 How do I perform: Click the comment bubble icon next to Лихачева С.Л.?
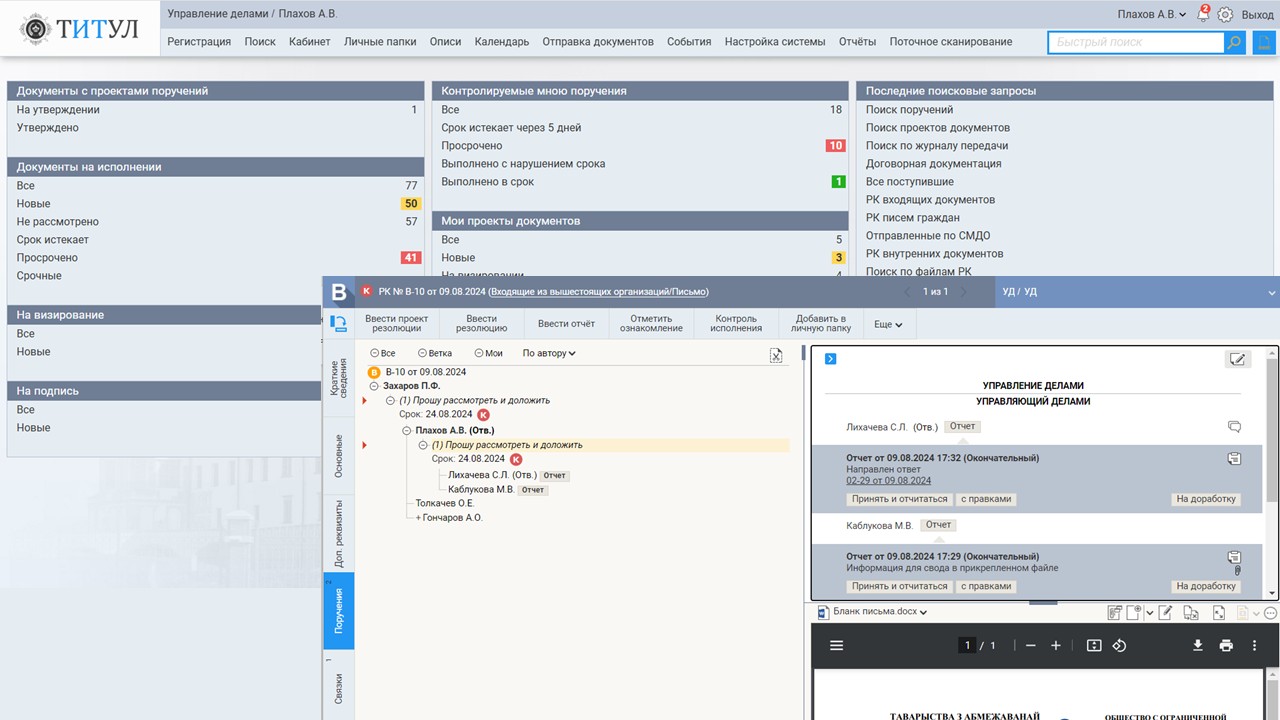[x=1234, y=427]
